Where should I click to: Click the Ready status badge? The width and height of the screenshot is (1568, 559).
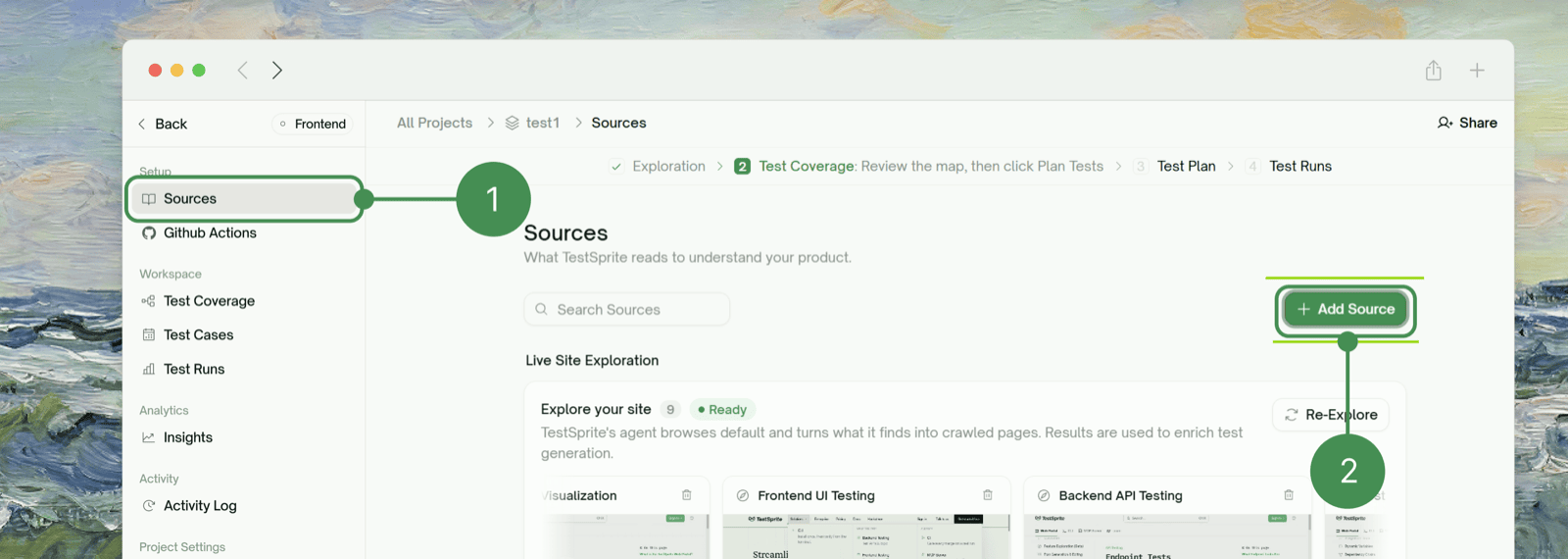(x=723, y=410)
